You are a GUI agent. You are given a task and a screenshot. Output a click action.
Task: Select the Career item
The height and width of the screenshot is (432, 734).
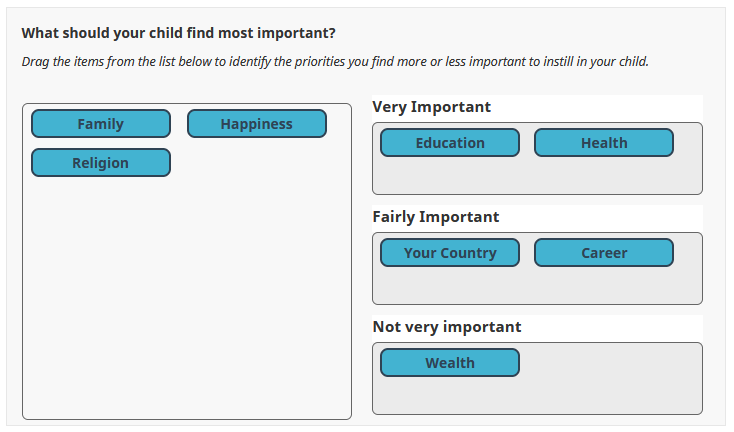coord(604,253)
